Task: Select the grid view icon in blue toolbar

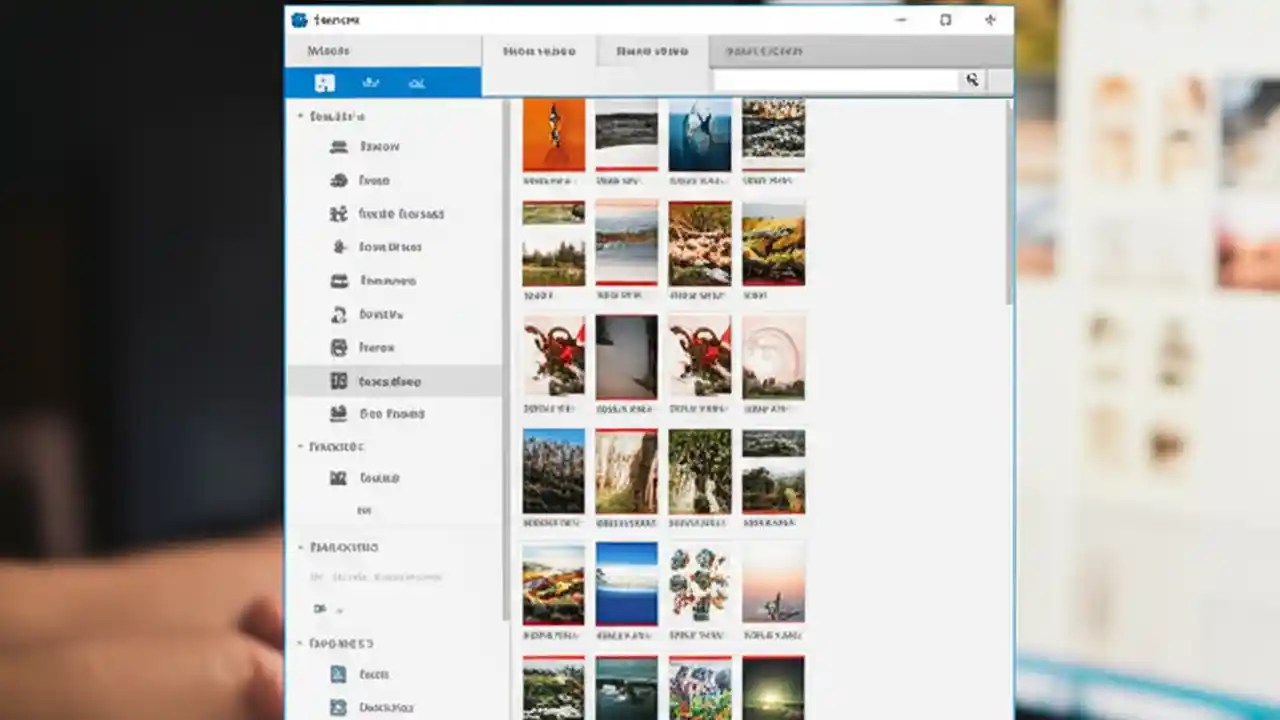Action: click(324, 83)
